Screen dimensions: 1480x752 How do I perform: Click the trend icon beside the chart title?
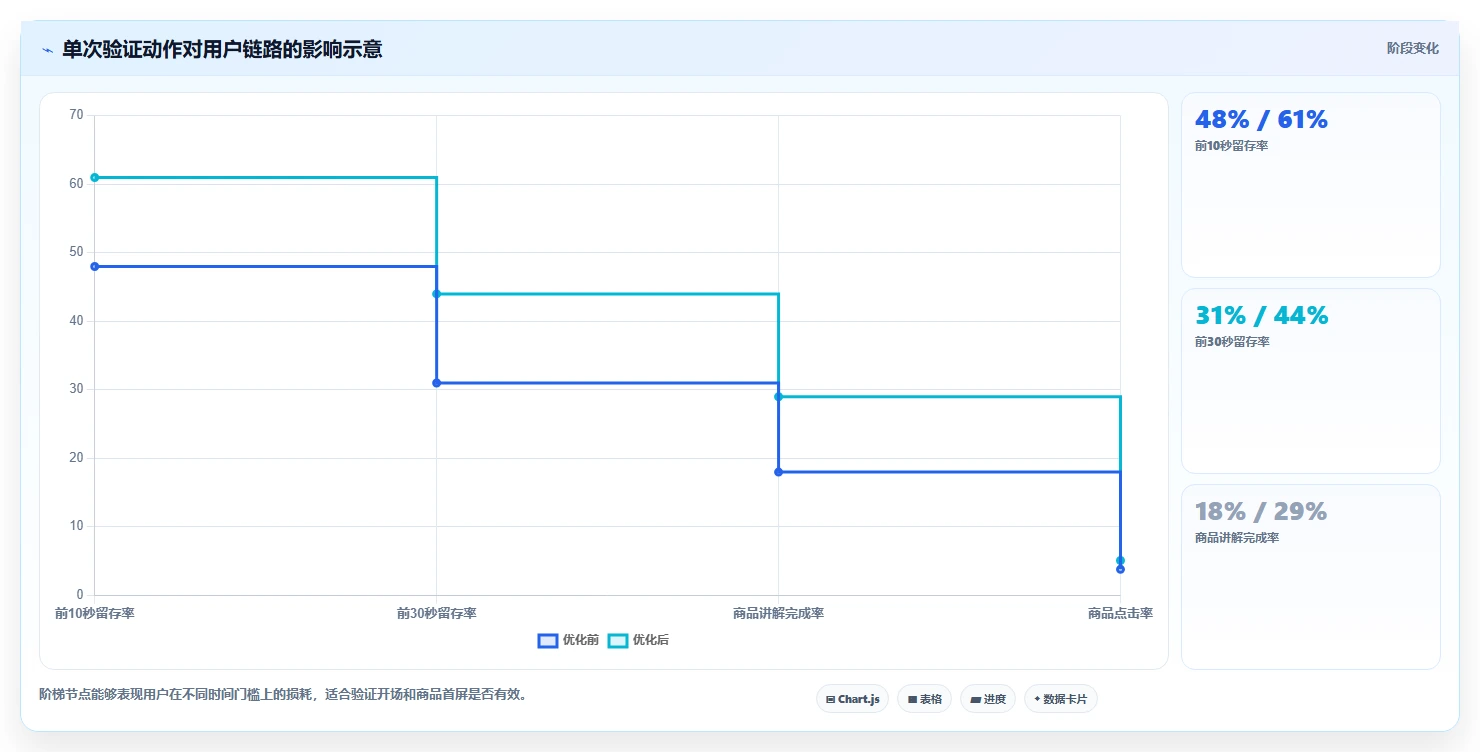pyautogui.click(x=47, y=50)
